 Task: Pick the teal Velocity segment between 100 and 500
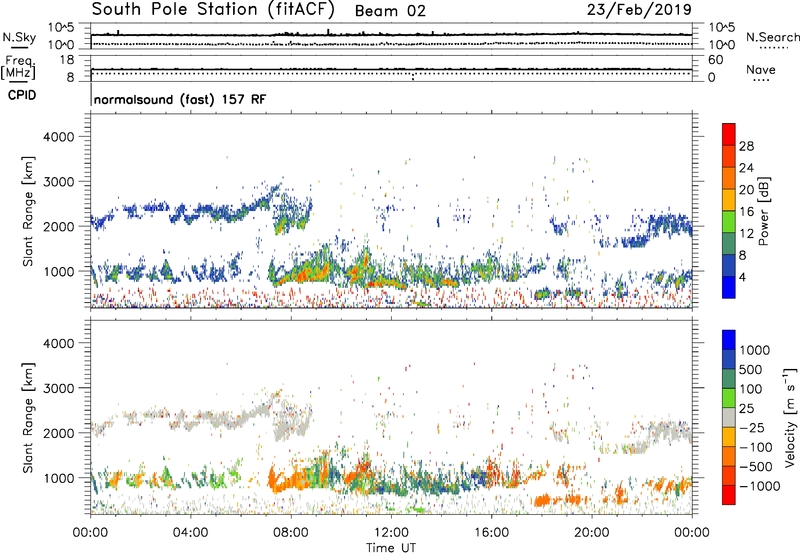coord(729,379)
